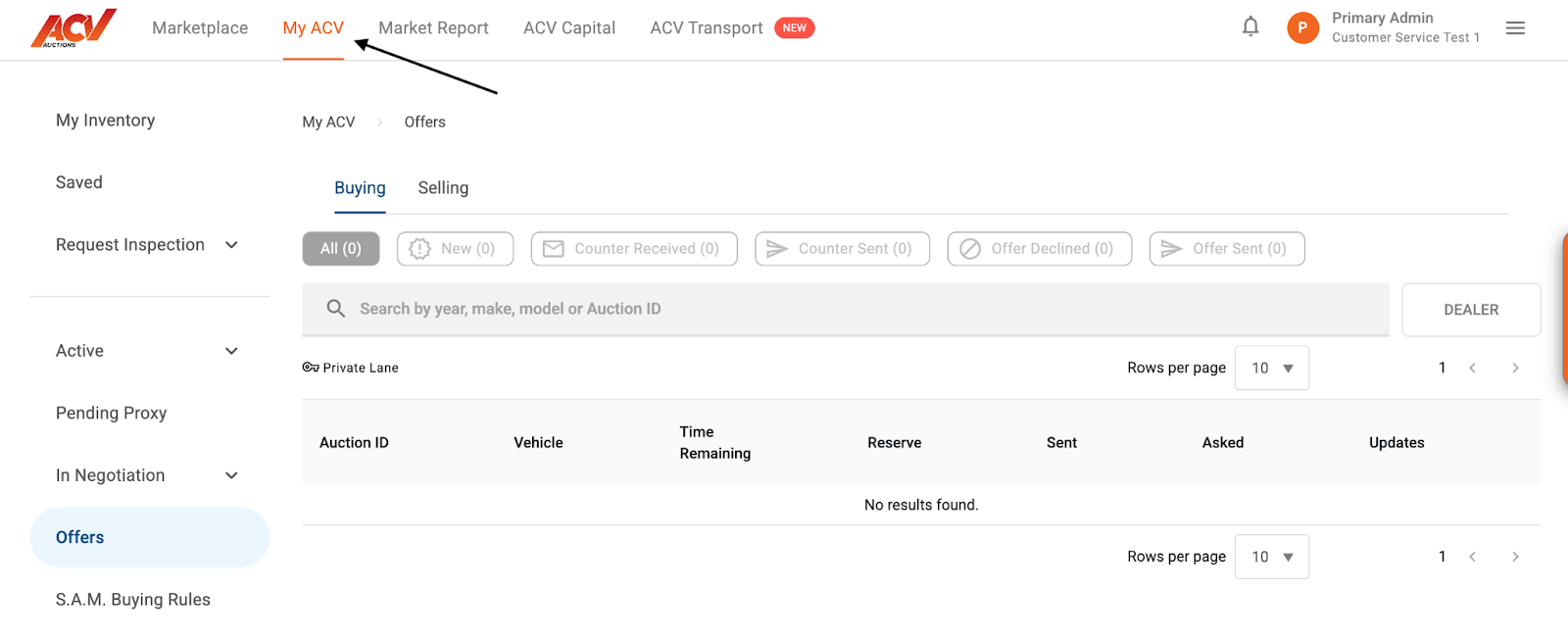This screenshot has height=639, width=1568.
Task: Click search by year, make, model field
Action: point(846,310)
